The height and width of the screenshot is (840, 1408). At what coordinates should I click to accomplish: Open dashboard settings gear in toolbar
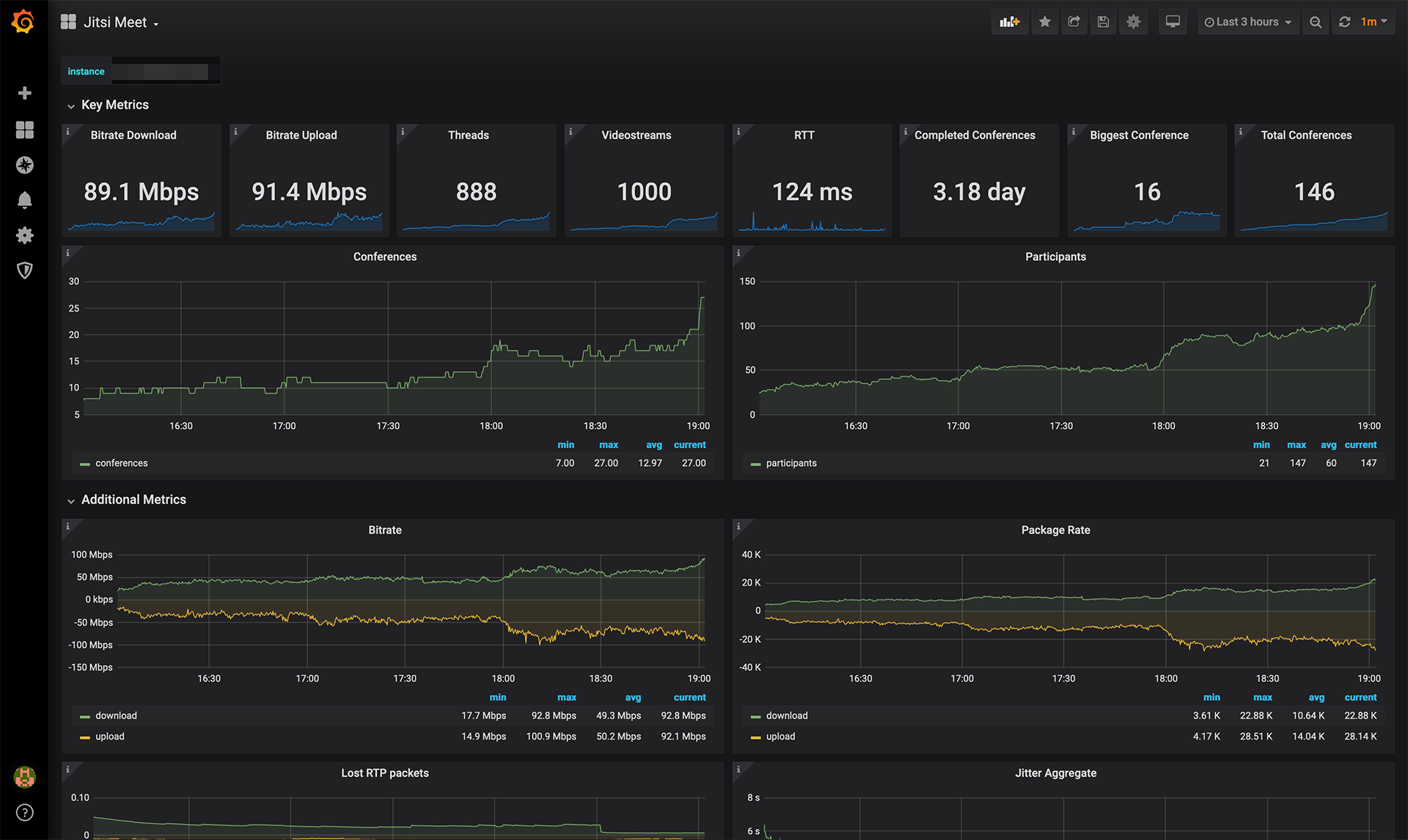(x=1133, y=22)
